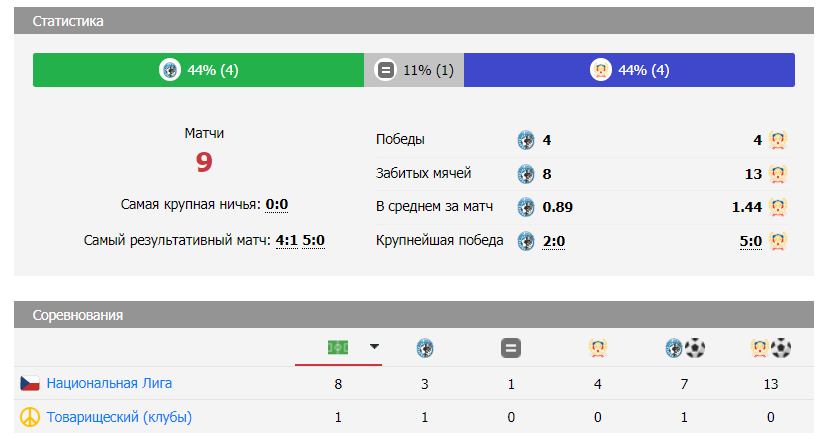Click the blue team crest column header
Viewport: 826px width, 442px height.
tap(425, 348)
